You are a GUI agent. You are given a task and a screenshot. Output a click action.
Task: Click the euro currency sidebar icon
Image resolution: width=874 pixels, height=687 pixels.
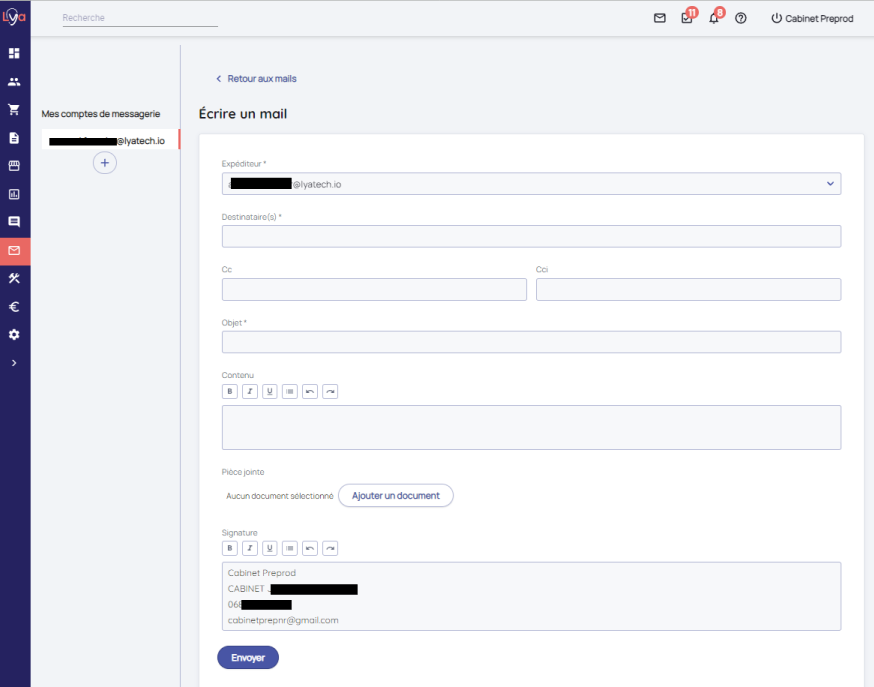point(14,307)
